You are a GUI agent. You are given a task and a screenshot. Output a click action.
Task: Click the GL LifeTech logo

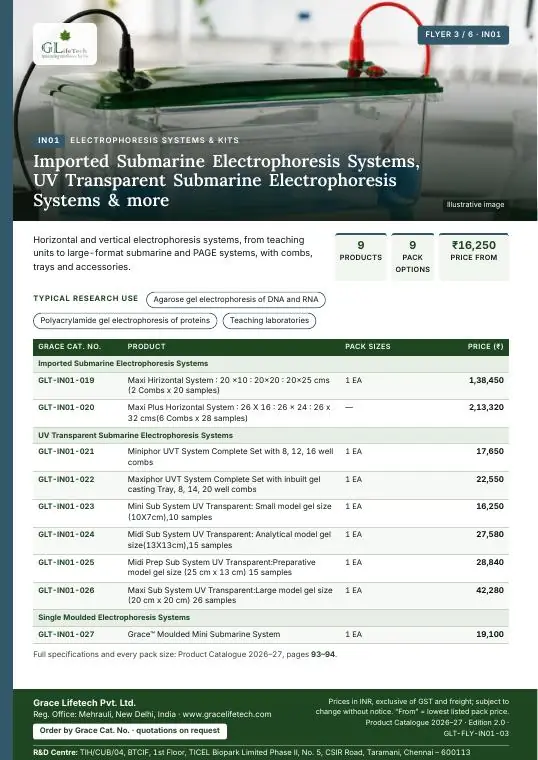pyautogui.click(x=65, y=44)
